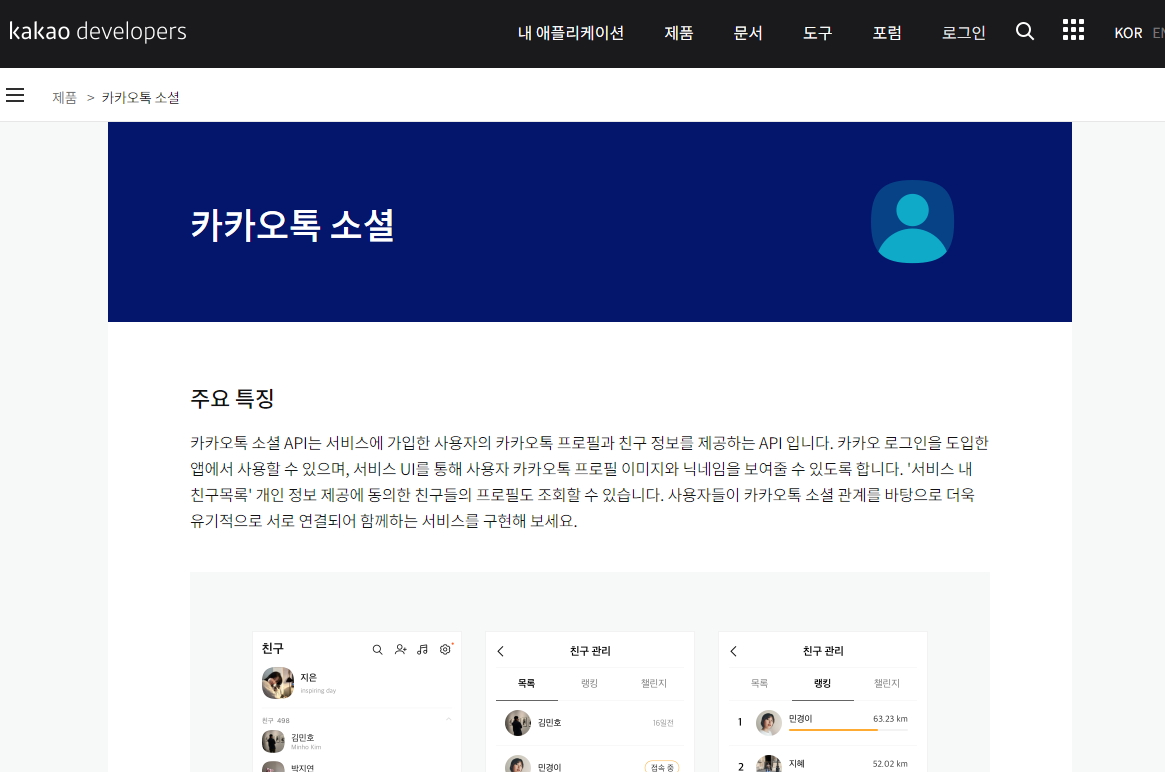Screen dimensions: 1165x772
Task: Open the 도구 menu
Action: (x=817, y=33)
